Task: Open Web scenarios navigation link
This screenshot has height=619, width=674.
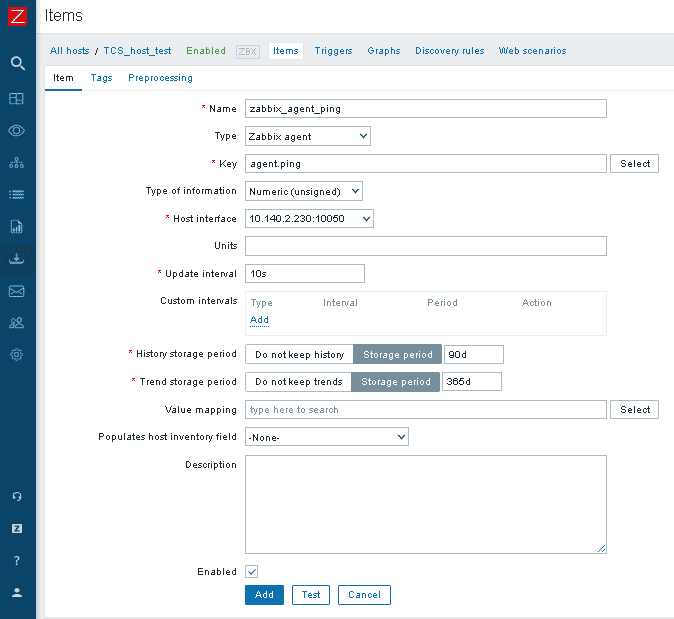Action: [533, 51]
